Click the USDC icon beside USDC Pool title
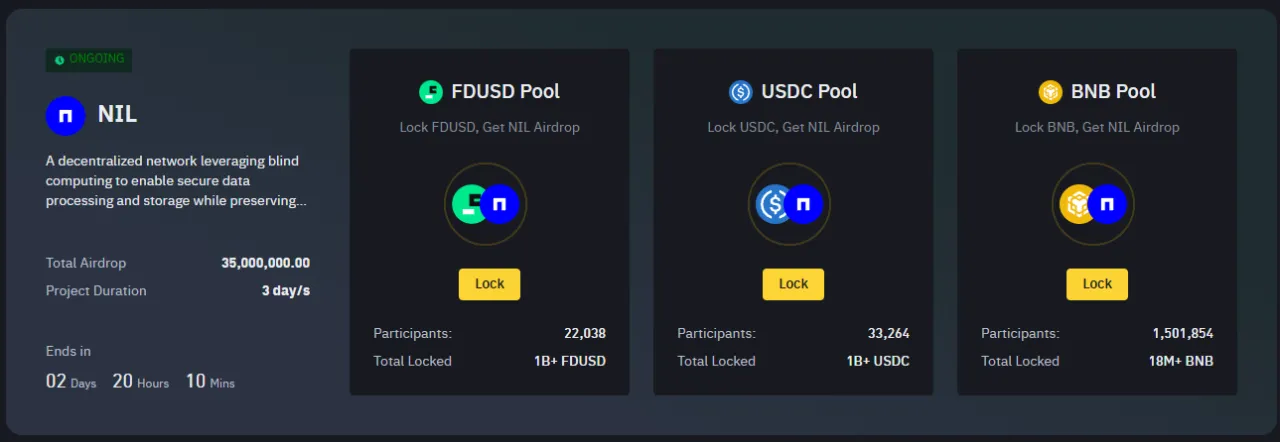This screenshot has height=442, width=1280. click(740, 92)
